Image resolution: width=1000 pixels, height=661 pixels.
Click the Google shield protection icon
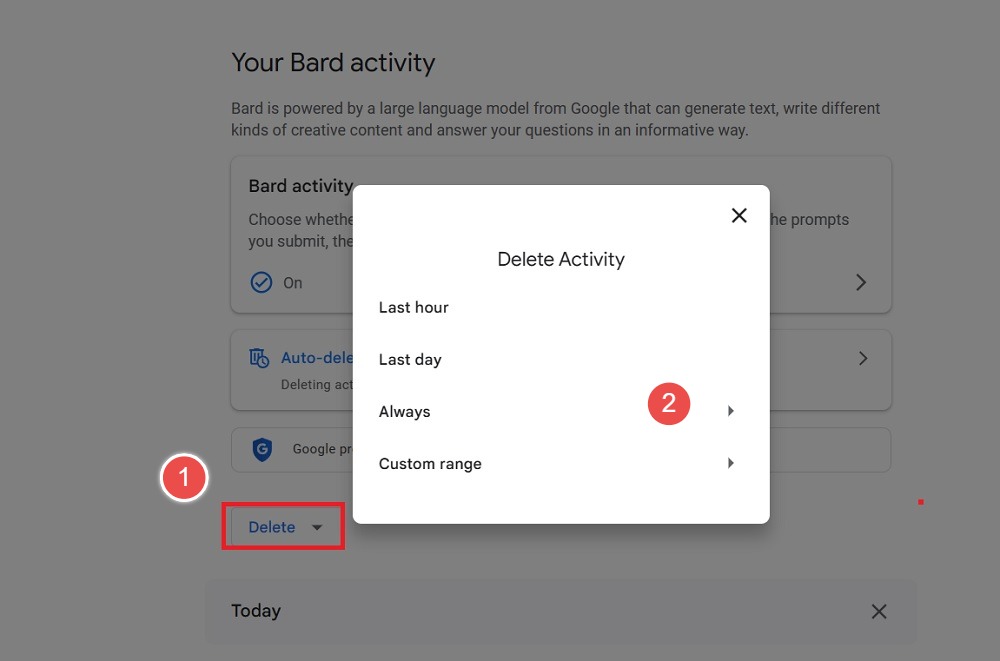(262, 450)
